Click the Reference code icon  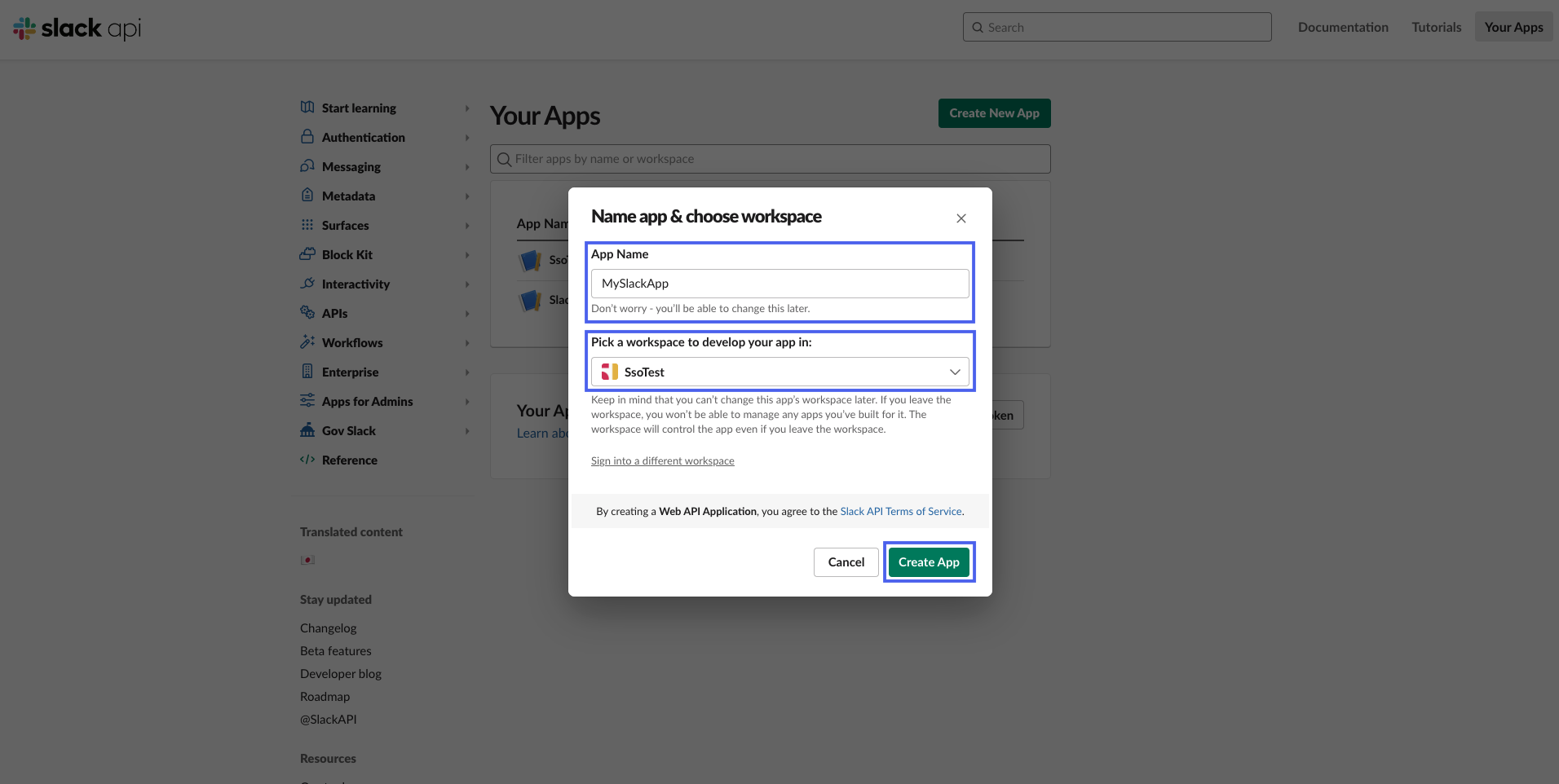(307, 460)
